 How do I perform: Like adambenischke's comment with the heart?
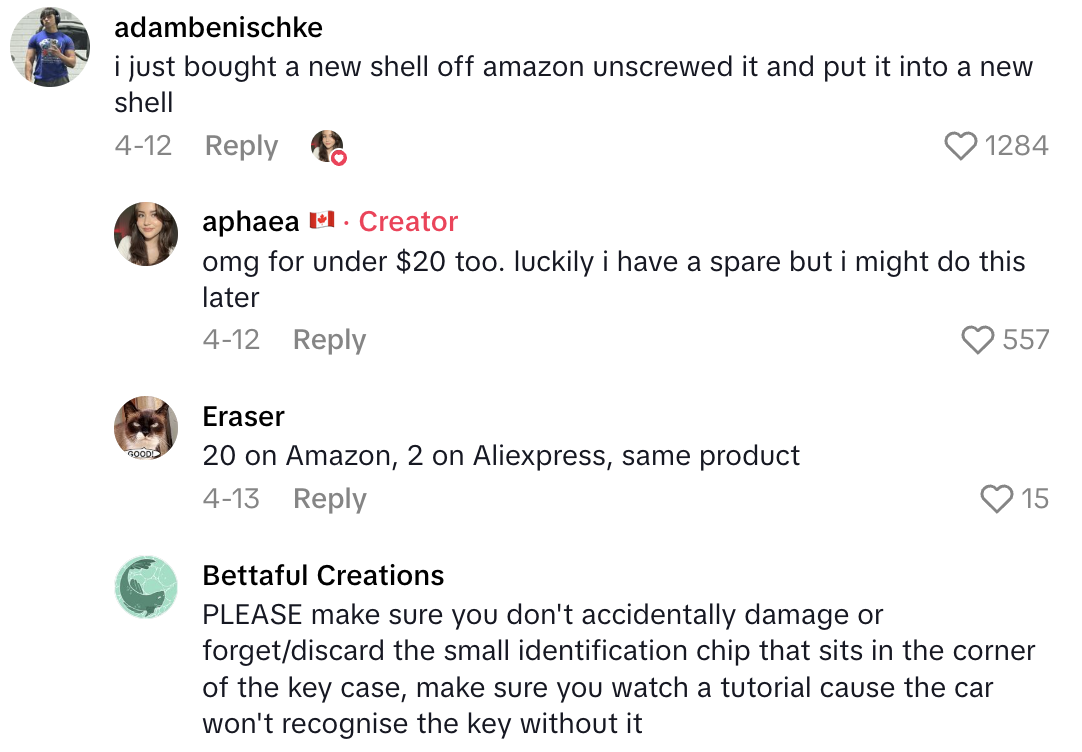(x=960, y=147)
